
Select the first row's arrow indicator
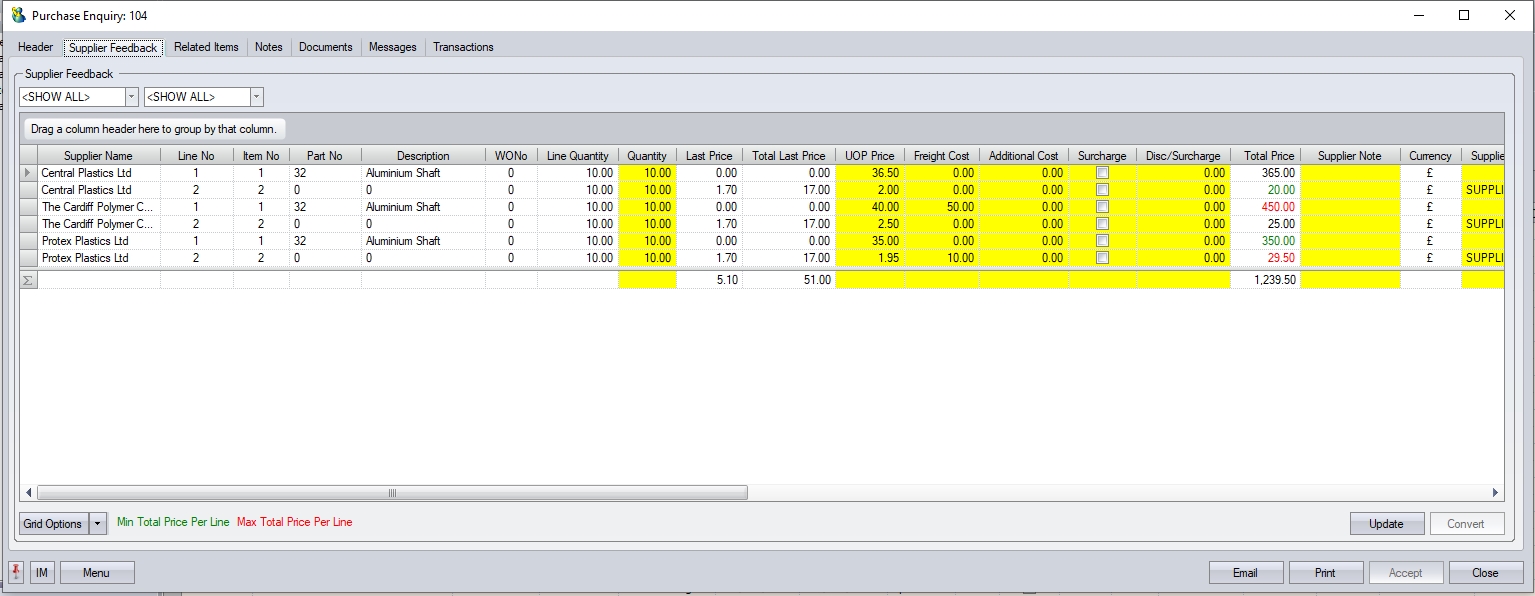point(28,173)
